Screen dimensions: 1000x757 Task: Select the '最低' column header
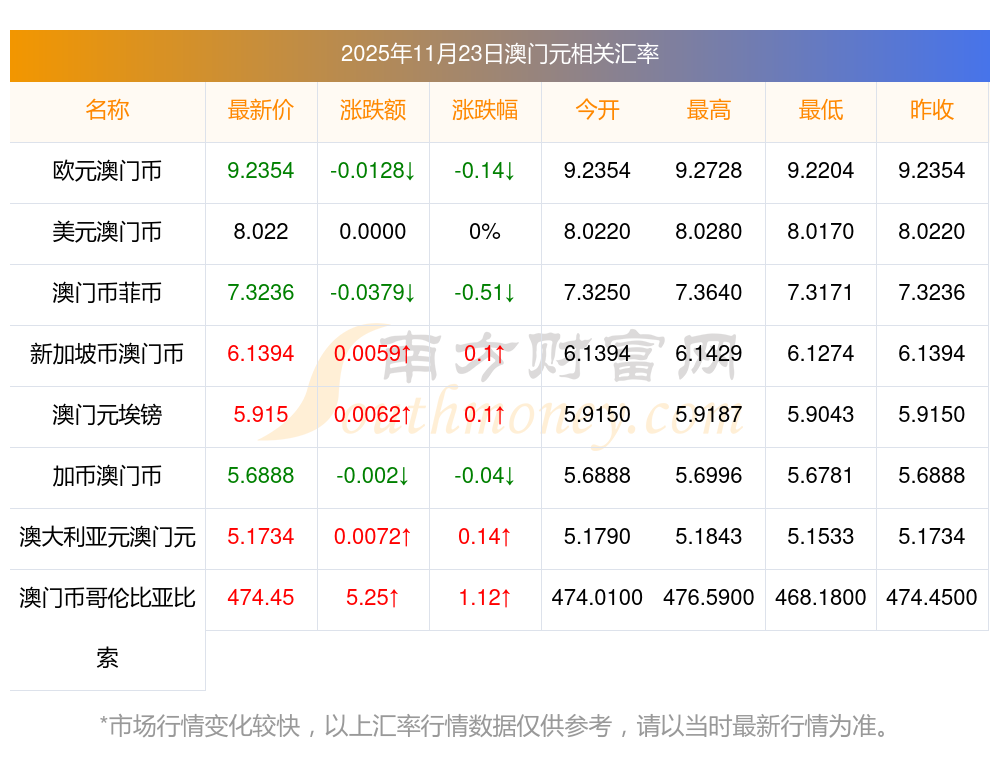coord(821,110)
